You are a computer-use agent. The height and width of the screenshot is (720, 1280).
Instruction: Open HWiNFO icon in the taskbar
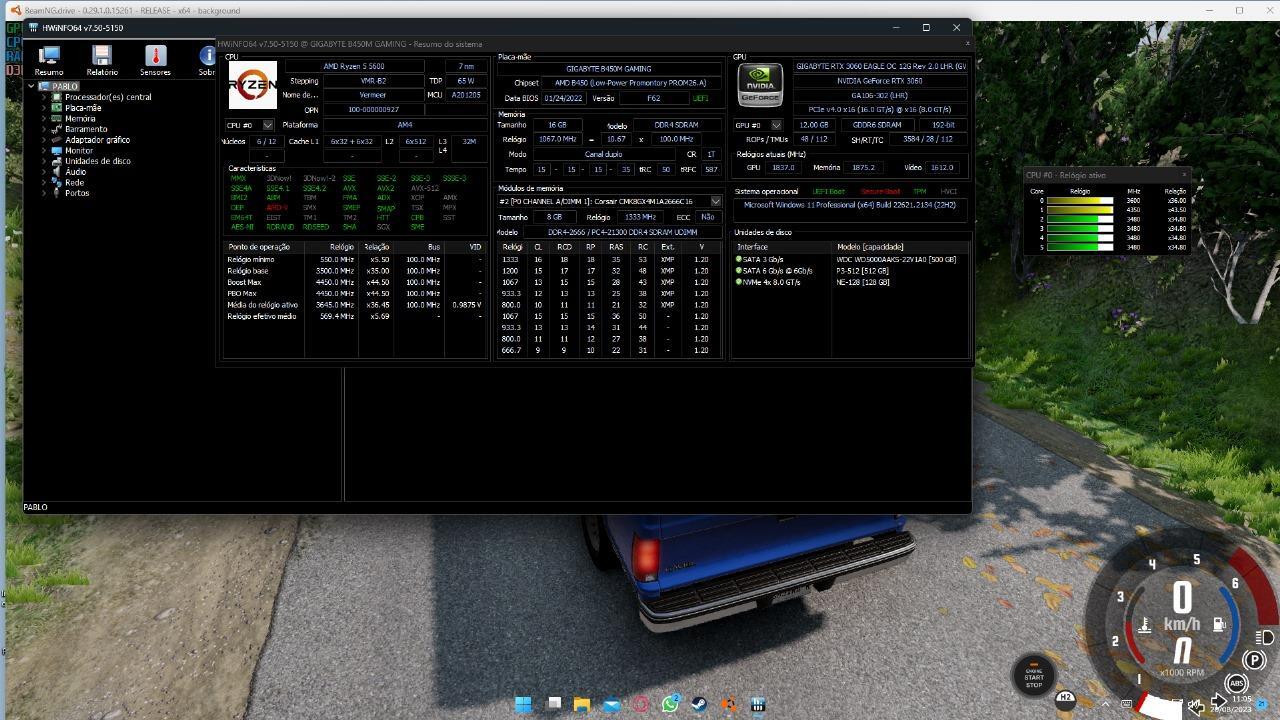758,704
